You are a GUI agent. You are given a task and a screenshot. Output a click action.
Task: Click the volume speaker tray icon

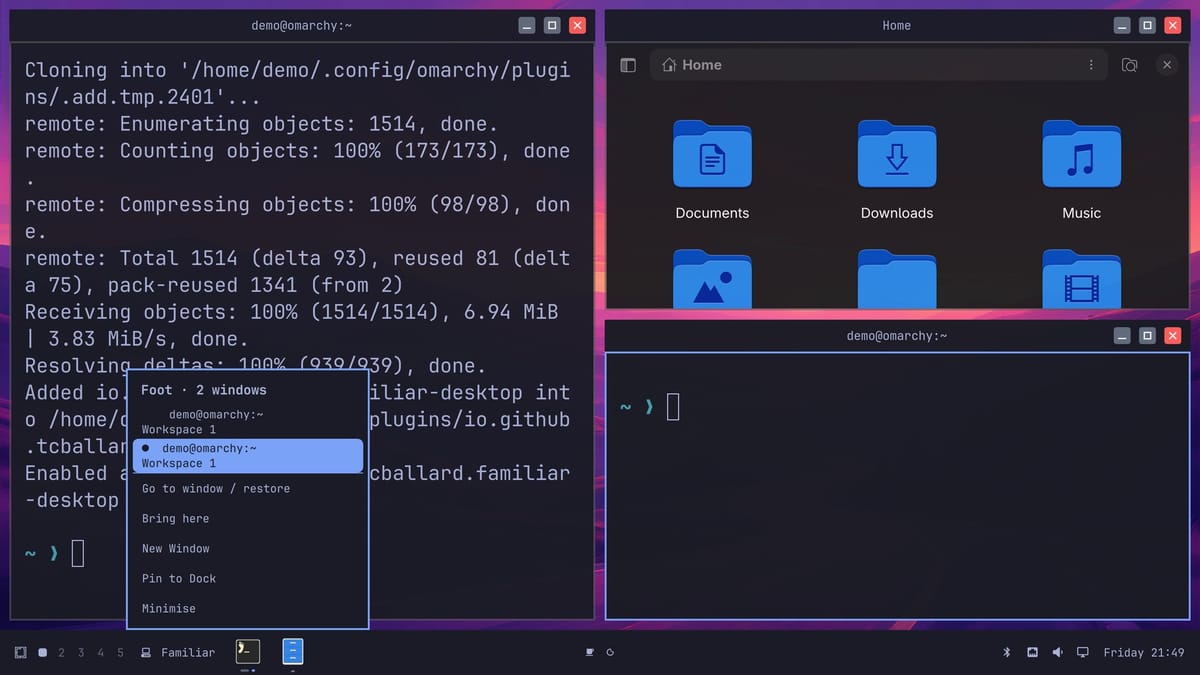1057,653
